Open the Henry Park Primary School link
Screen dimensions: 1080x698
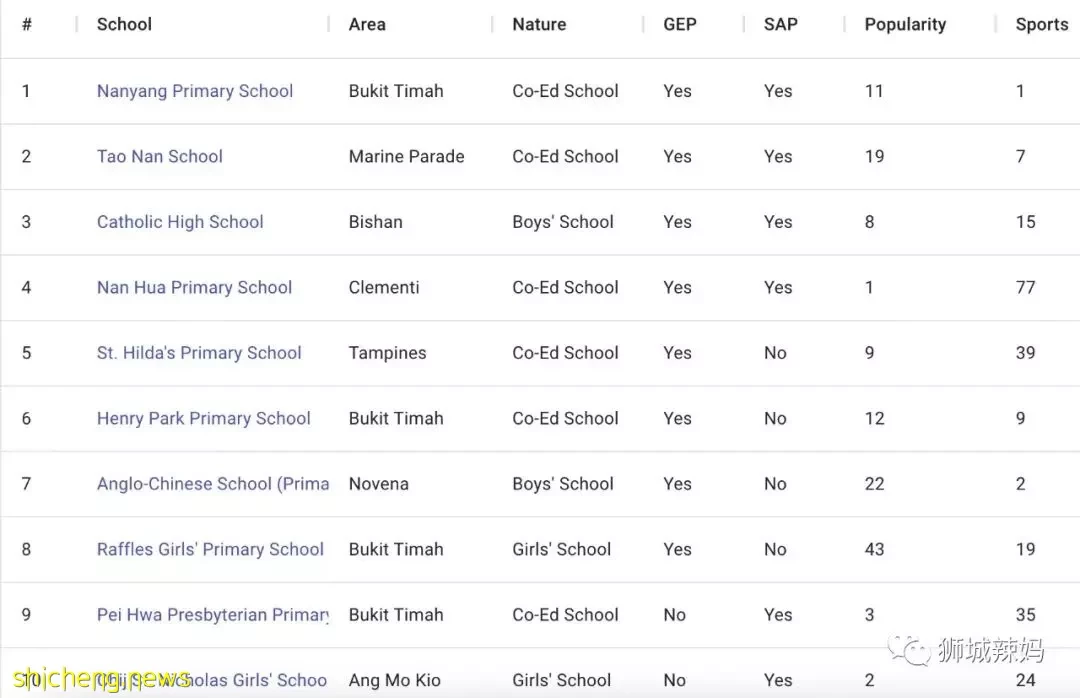[203, 418]
